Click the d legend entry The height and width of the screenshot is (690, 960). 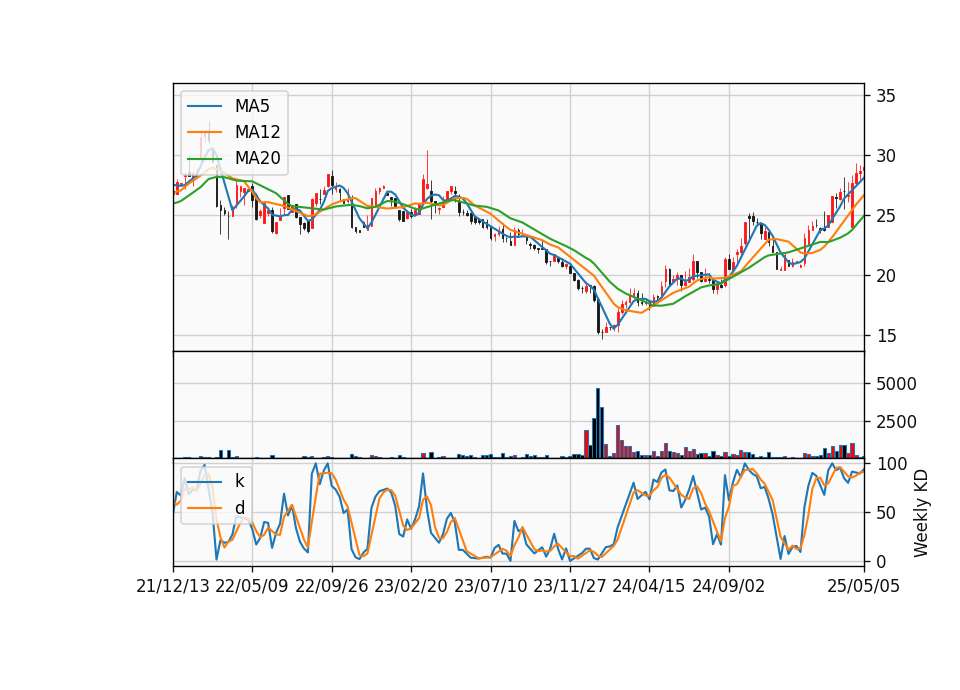[239, 508]
